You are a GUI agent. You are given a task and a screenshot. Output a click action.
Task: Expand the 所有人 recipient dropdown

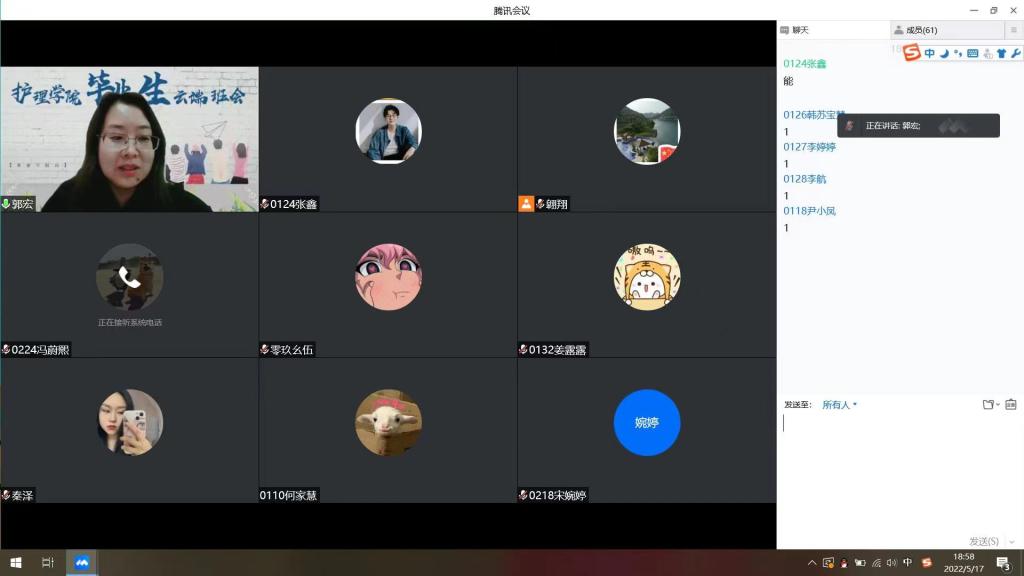point(839,405)
